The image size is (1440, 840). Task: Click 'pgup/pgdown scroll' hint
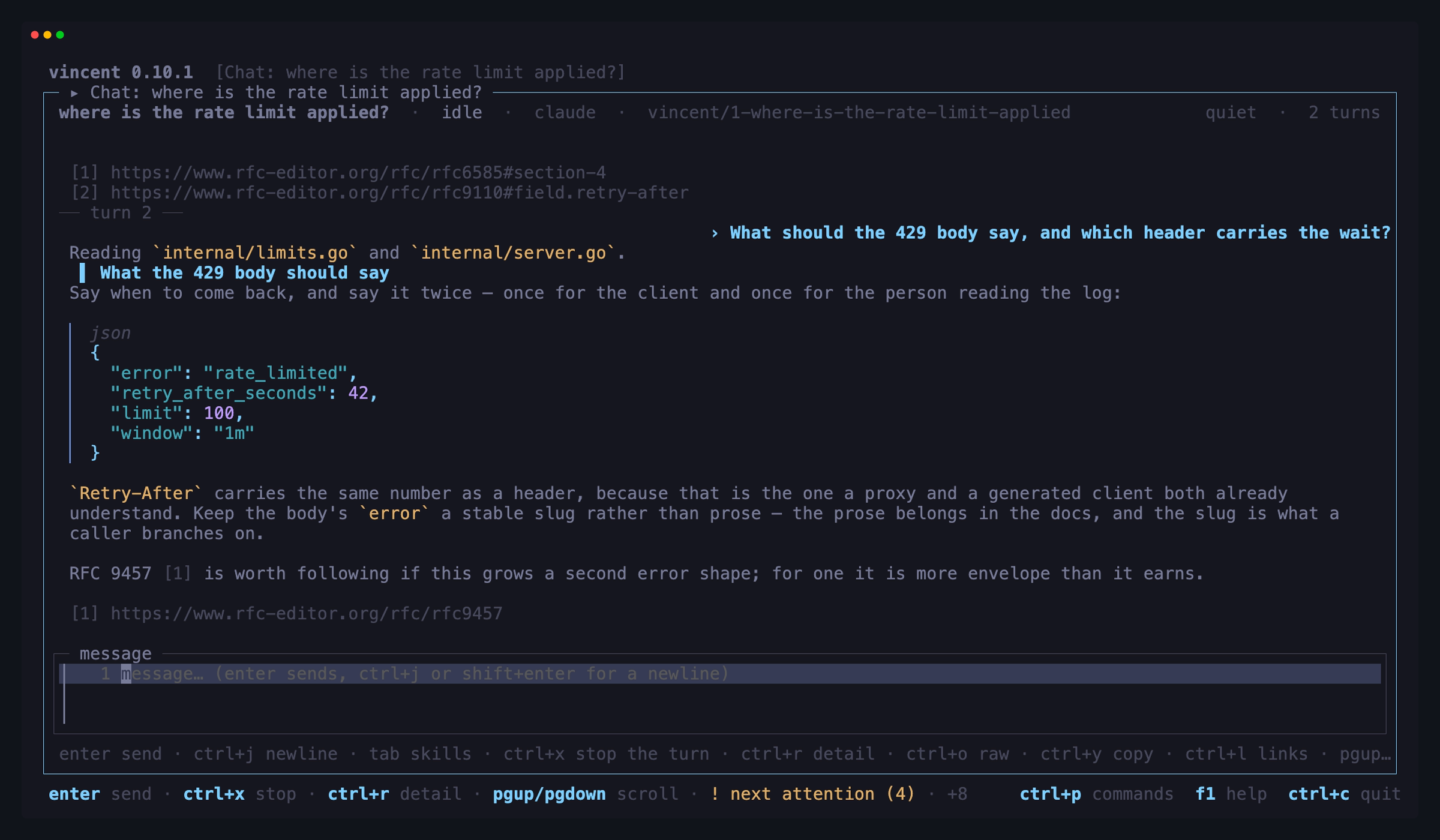pos(586,794)
